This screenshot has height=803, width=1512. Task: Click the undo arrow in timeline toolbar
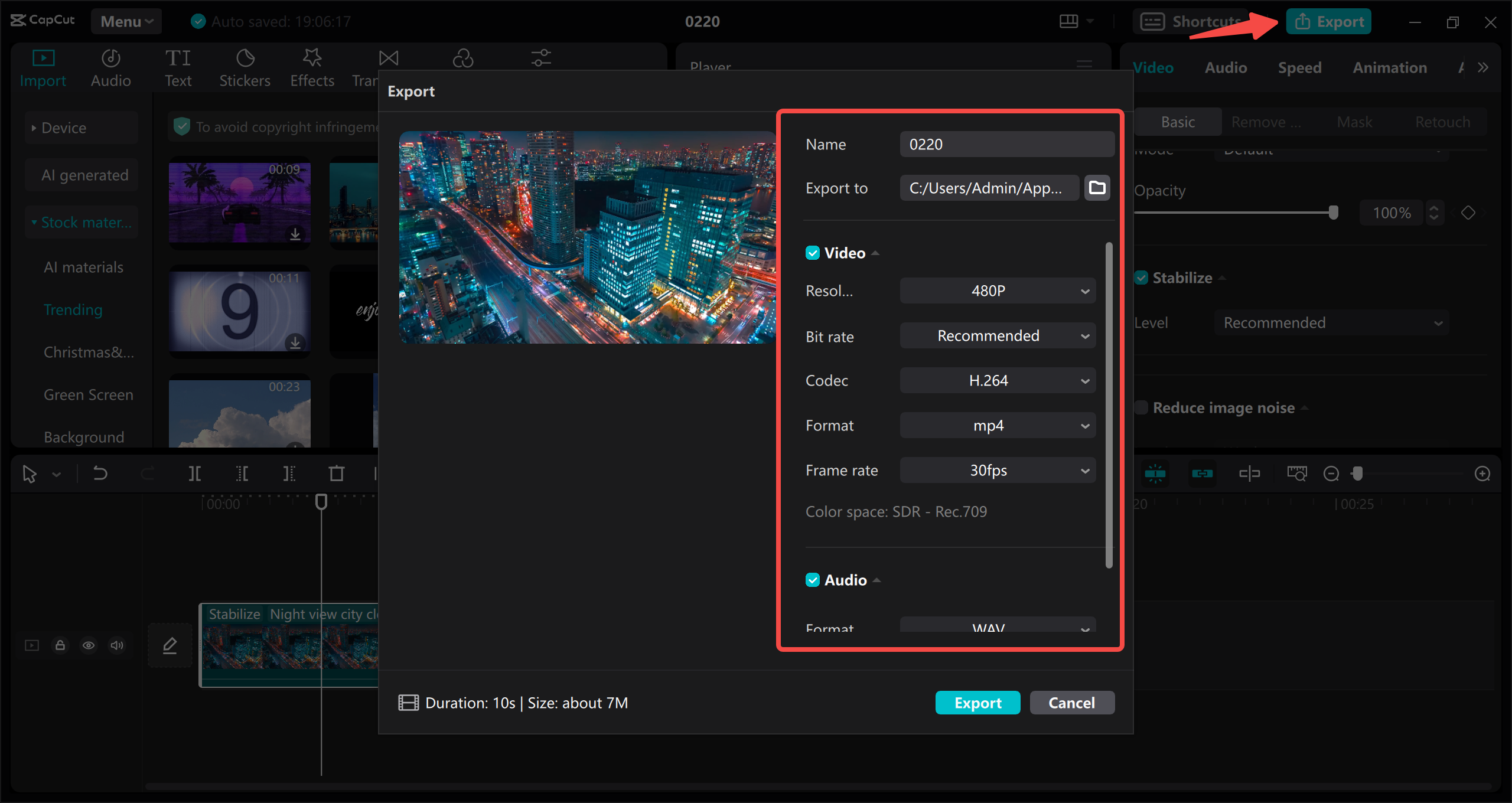point(100,474)
